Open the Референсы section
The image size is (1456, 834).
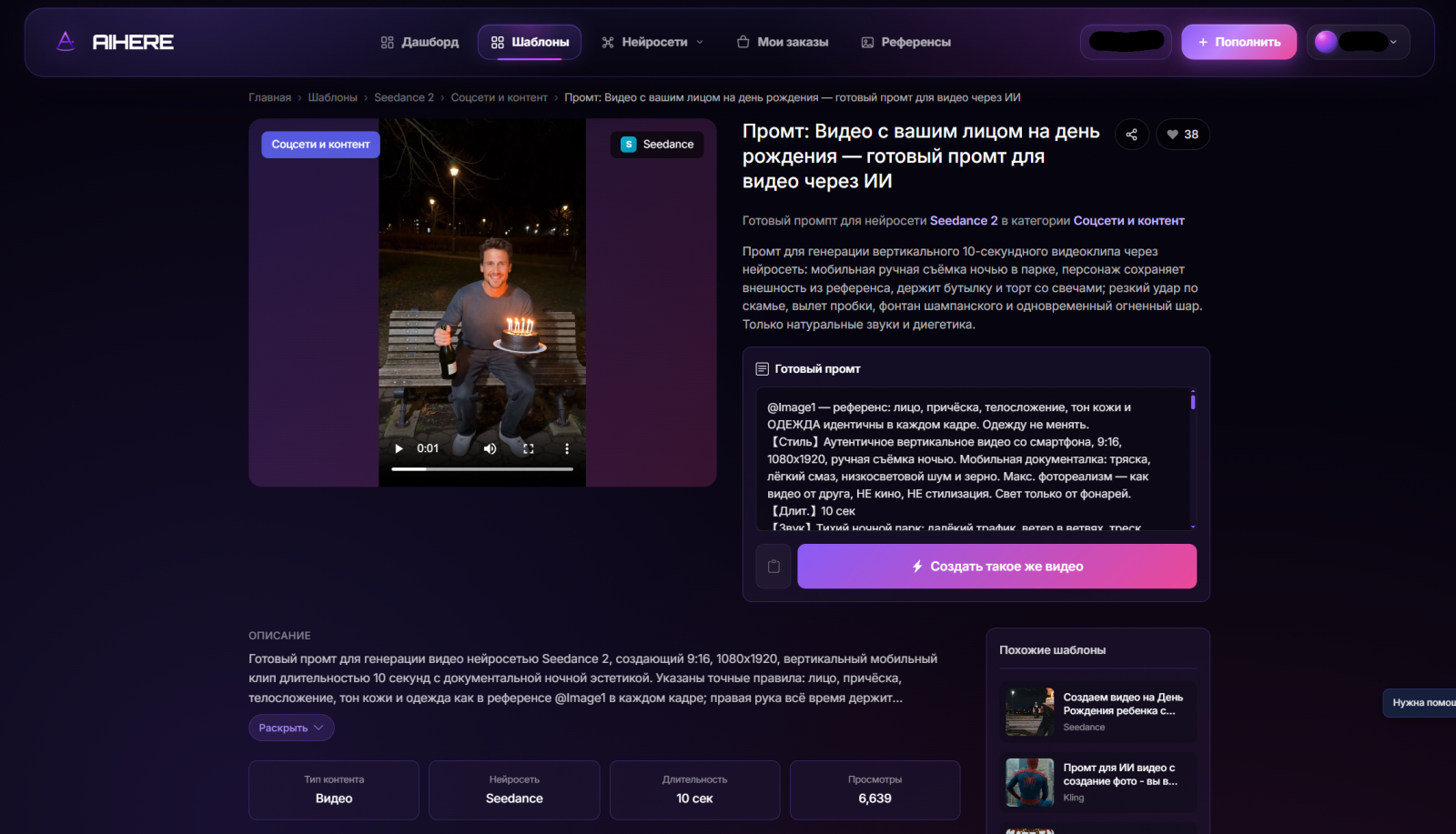(906, 42)
